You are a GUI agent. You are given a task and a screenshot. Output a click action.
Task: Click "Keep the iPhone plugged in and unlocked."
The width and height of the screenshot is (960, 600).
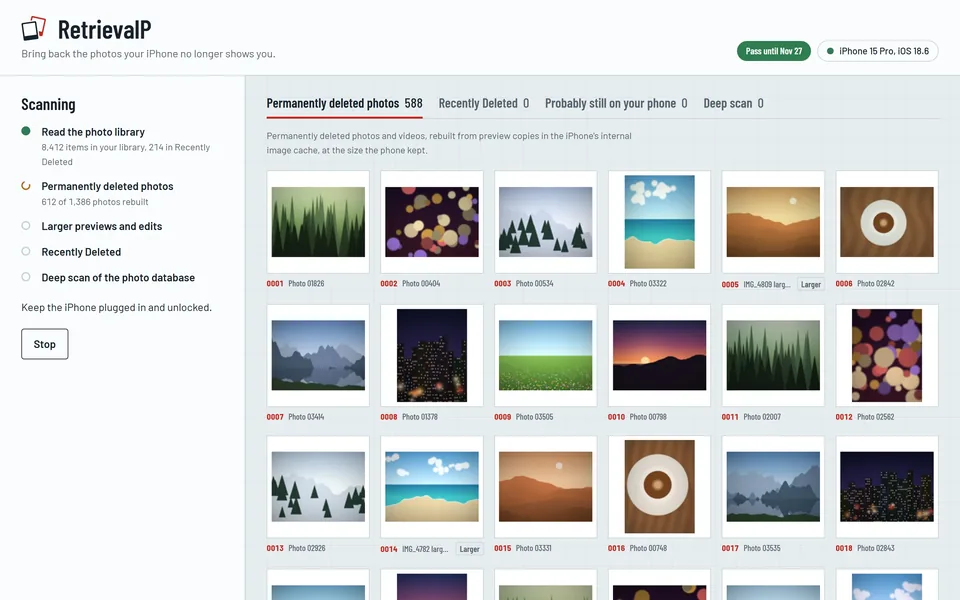pos(116,307)
